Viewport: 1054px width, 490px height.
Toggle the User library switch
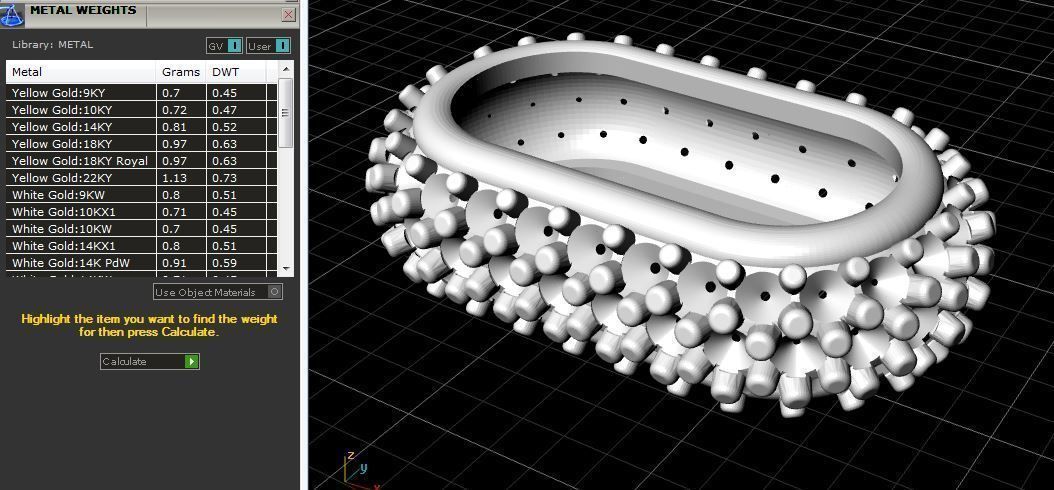tap(268, 46)
